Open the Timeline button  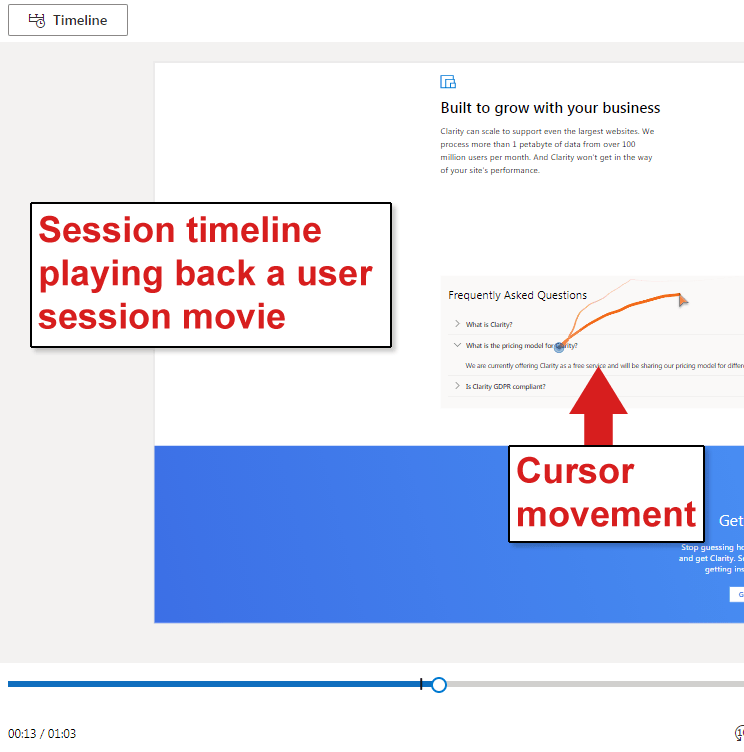point(68,20)
